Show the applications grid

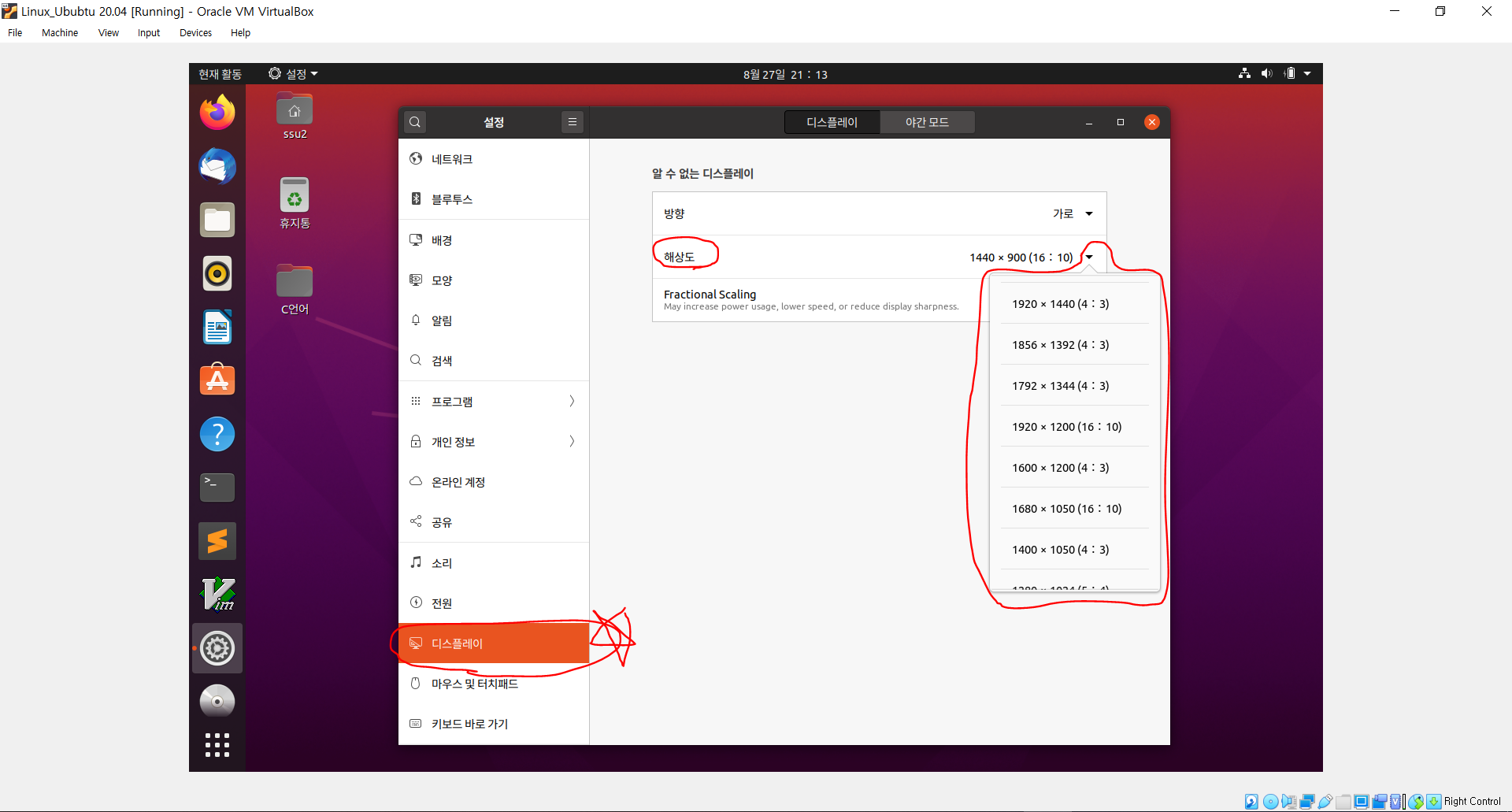tap(217, 745)
